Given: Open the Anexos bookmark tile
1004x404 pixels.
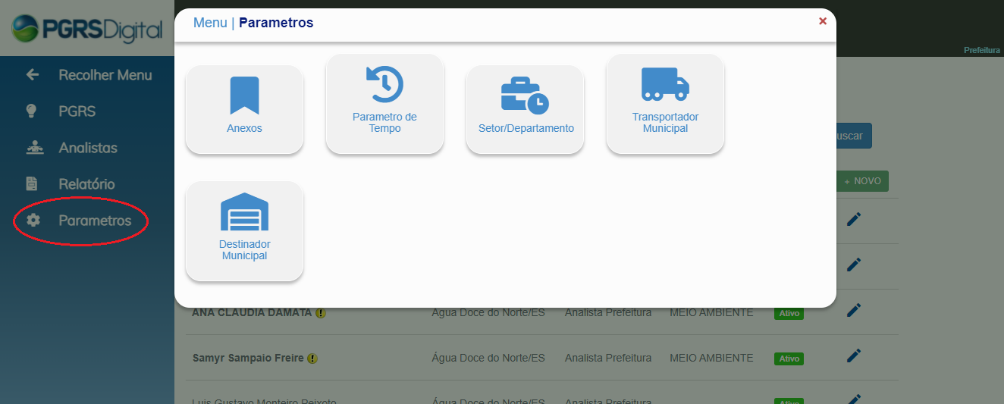Looking at the screenshot, I should click(x=244, y=109).
